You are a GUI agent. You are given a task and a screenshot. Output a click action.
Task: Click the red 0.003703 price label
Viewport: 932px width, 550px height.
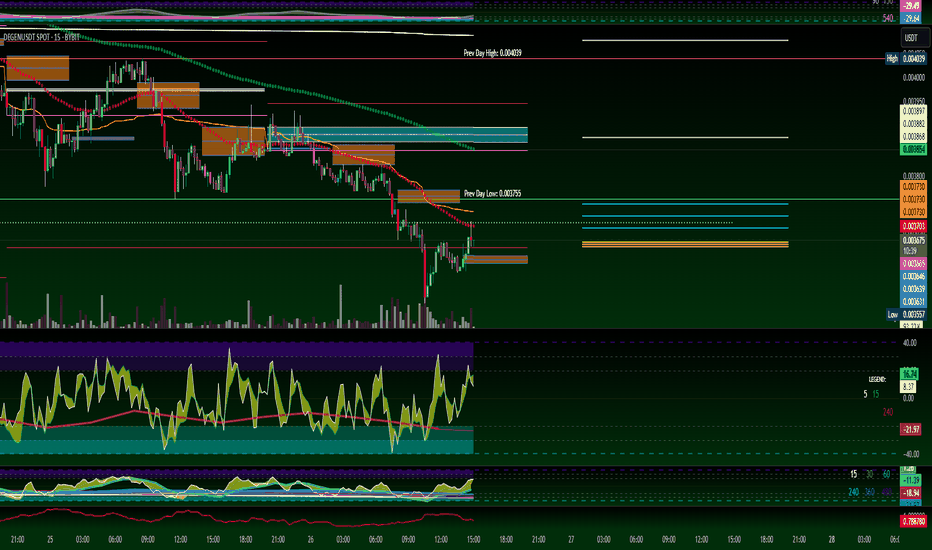coord(914,226)
